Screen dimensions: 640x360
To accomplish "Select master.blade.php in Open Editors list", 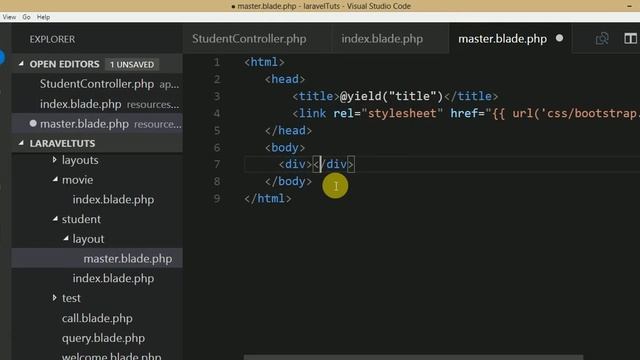I will 97,124.
